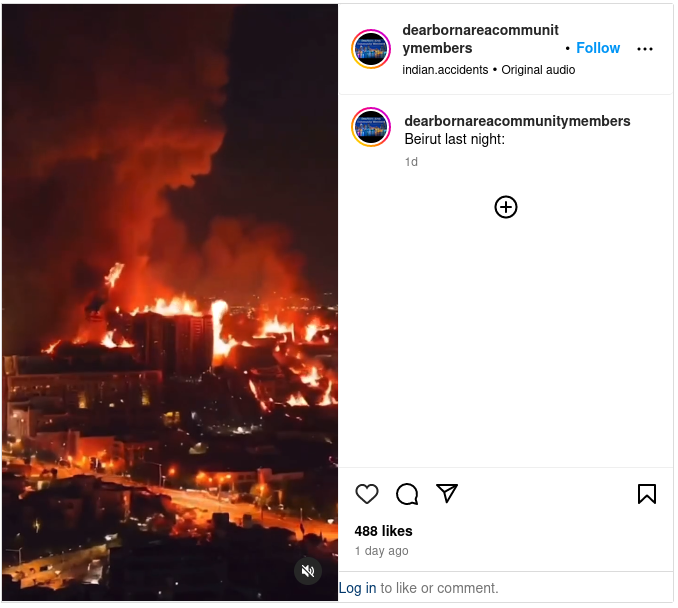
Task: Open the Original audio link
Action: tap(538, 70)
